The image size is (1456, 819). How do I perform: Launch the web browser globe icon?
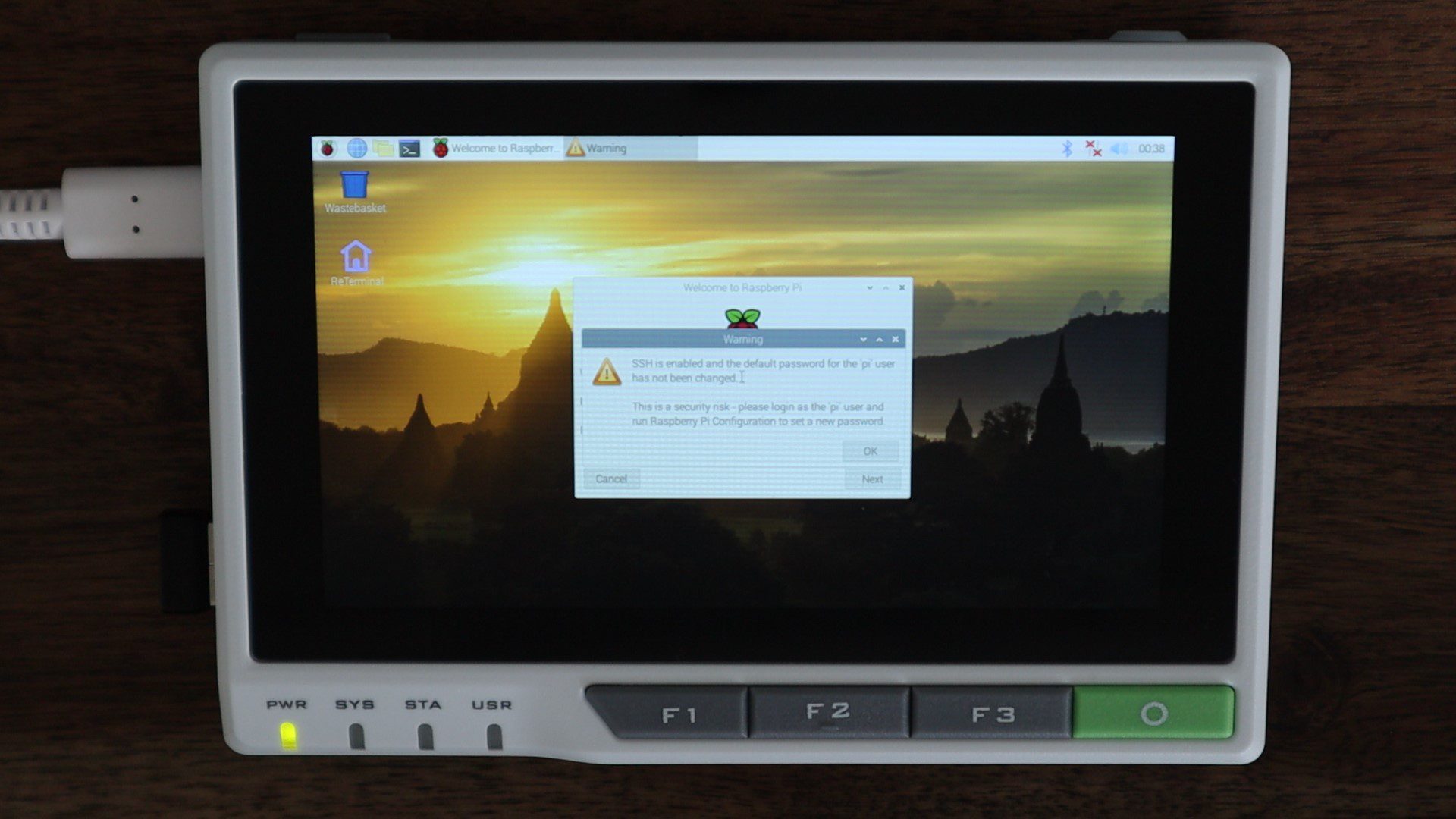(356, 149)
